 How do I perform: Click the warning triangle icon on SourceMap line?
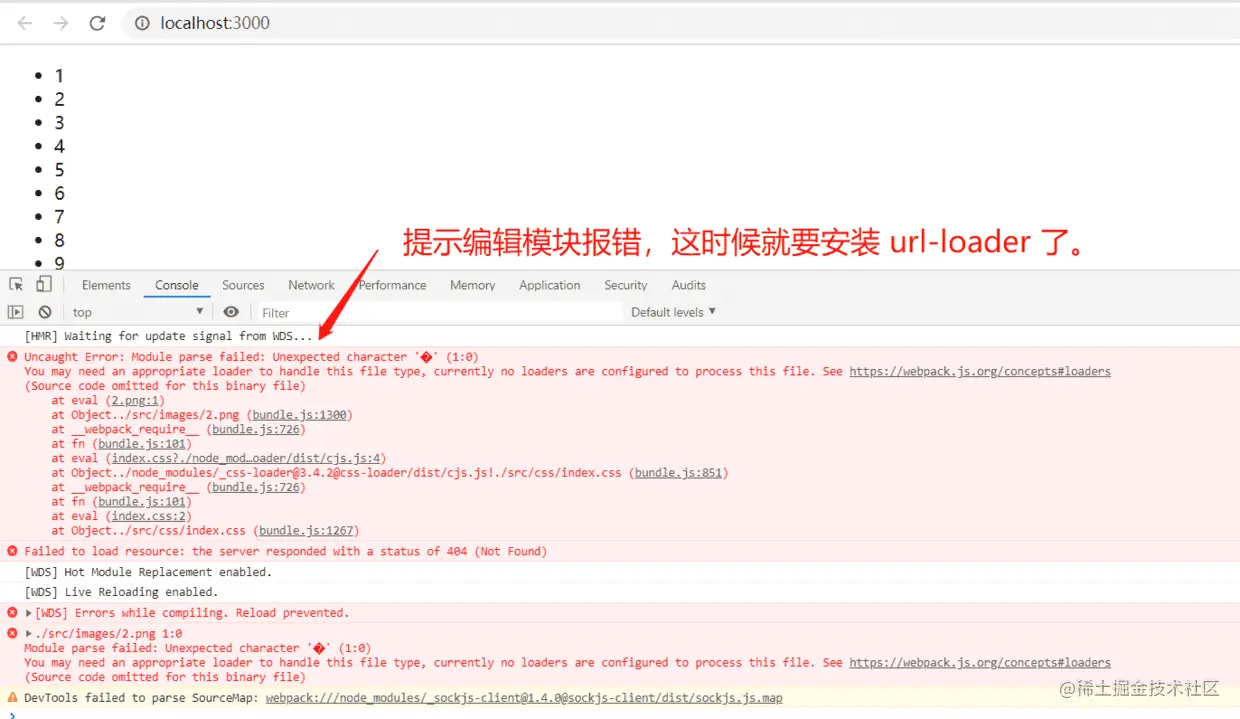tap(12, 697)
